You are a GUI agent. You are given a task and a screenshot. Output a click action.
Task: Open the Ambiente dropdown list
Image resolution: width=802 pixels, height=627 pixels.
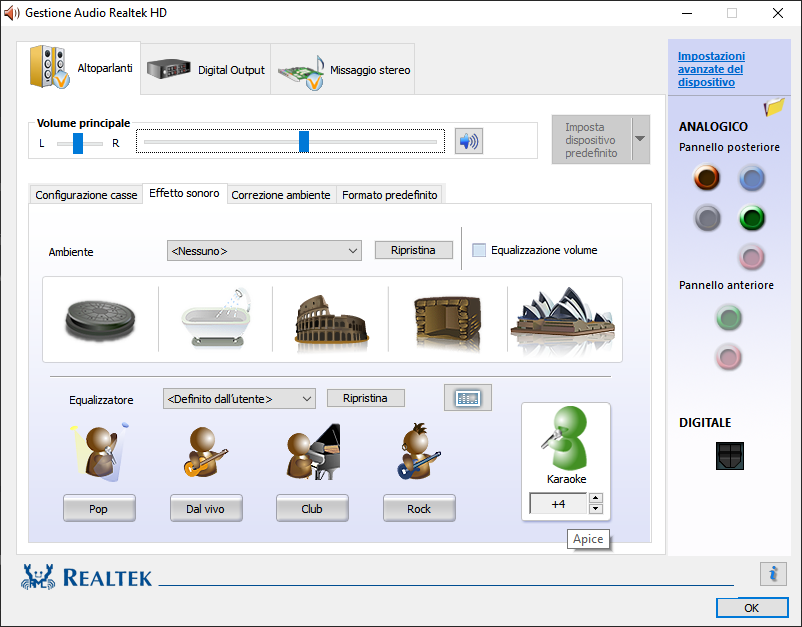click(x=264, y=251)
